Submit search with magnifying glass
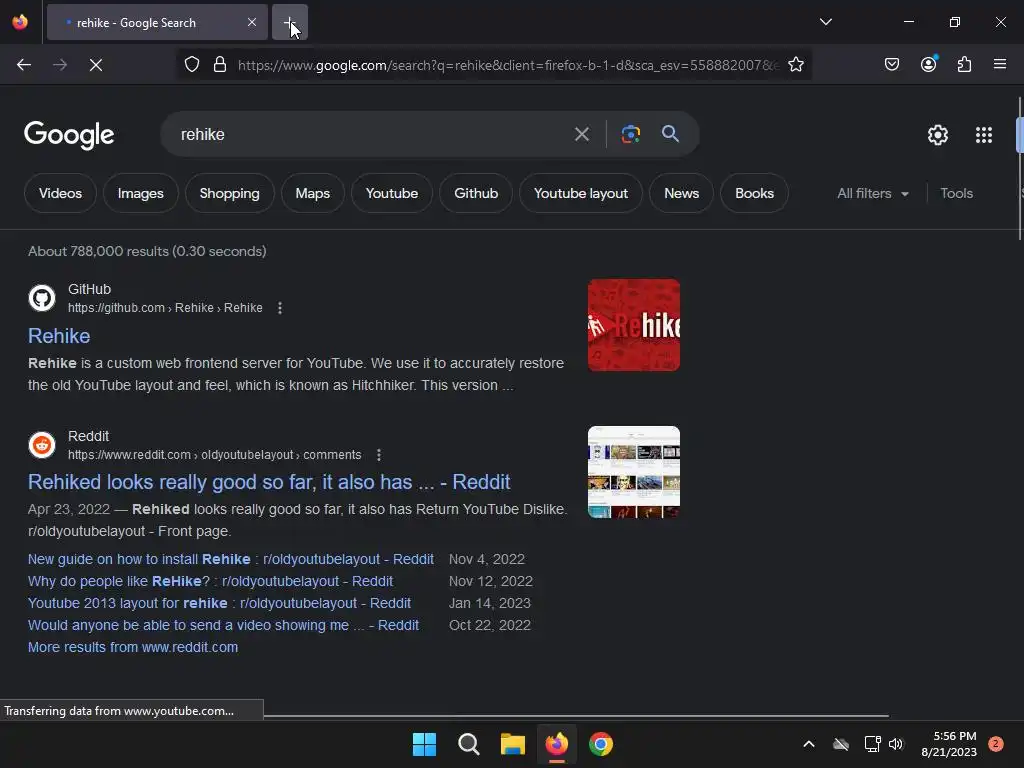Image resolution: width=1024 pixels, height=768 pixels. [670, 134]
